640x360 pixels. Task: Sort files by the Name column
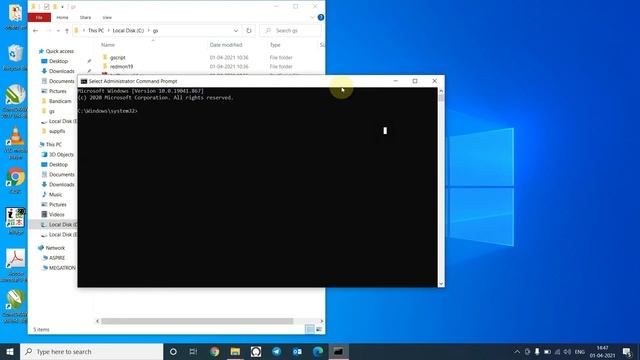point(108,45)
